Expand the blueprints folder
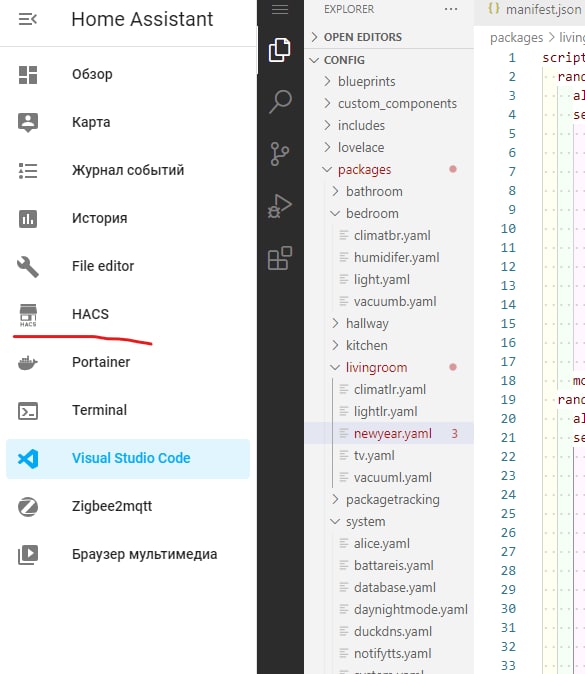The image size is (585, 674). click(x=328, y=81)
